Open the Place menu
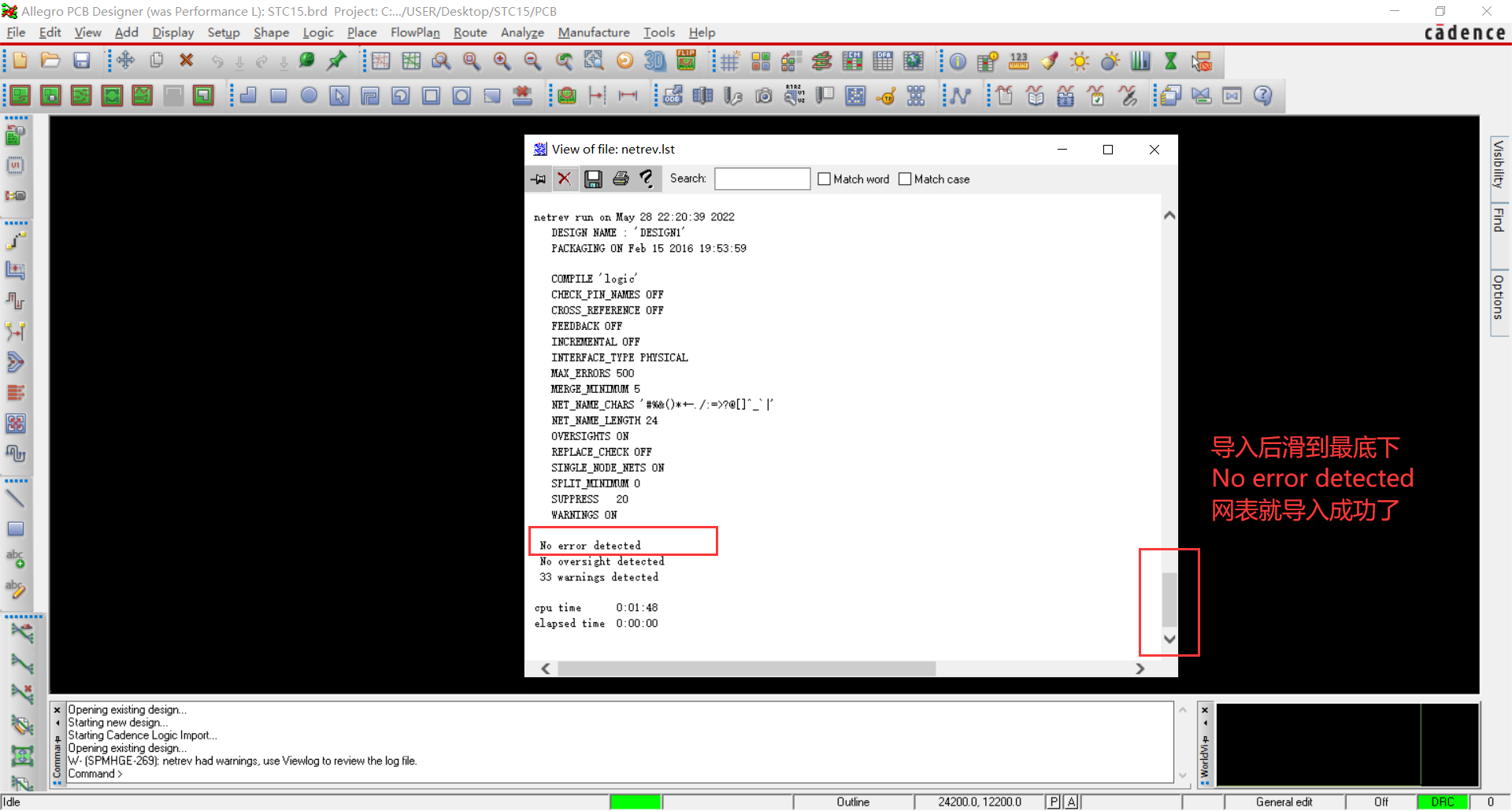 coord(361,32)
